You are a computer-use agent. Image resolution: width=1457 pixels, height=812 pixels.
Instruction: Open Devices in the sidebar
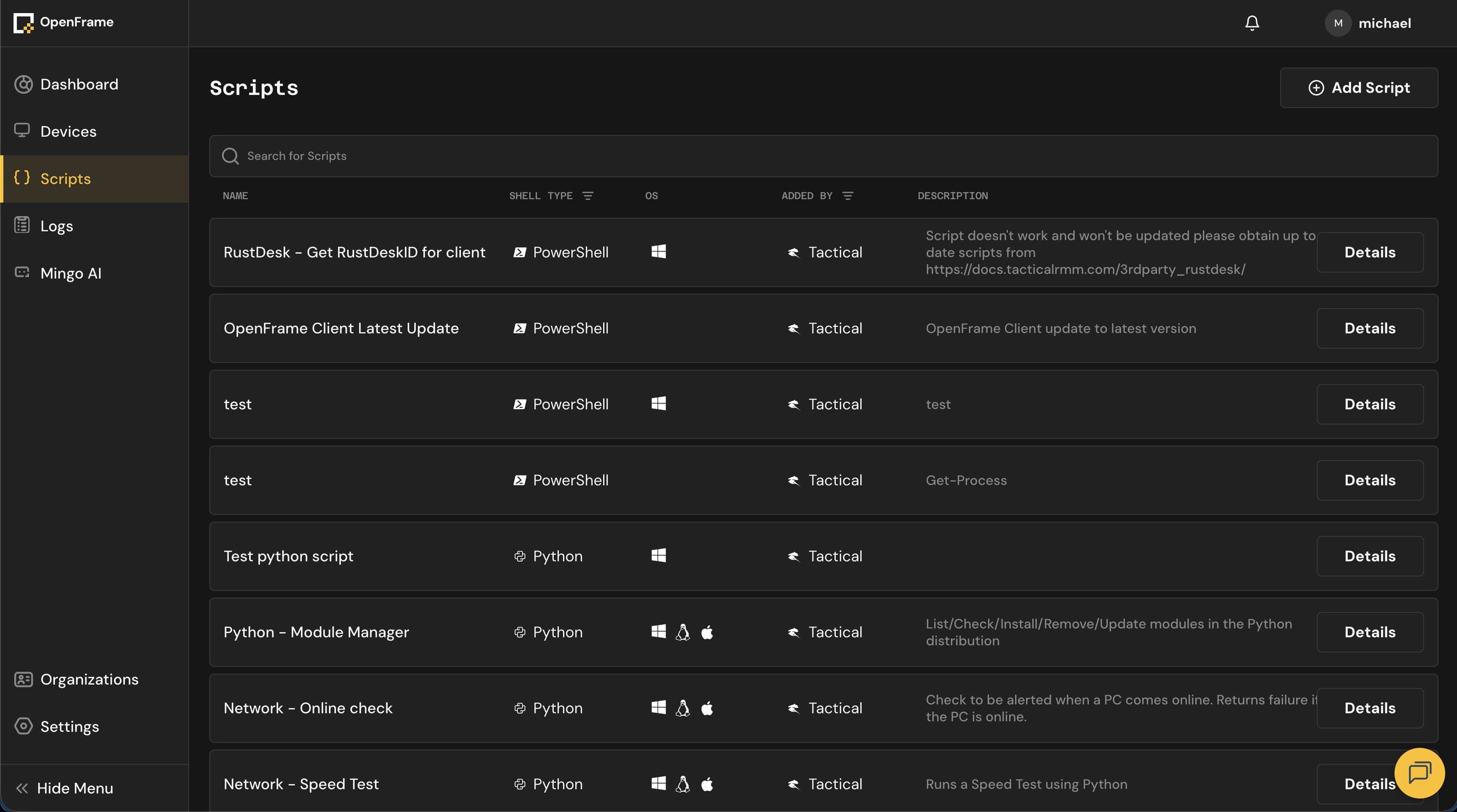pyautogui.click(x=94, y=131)
